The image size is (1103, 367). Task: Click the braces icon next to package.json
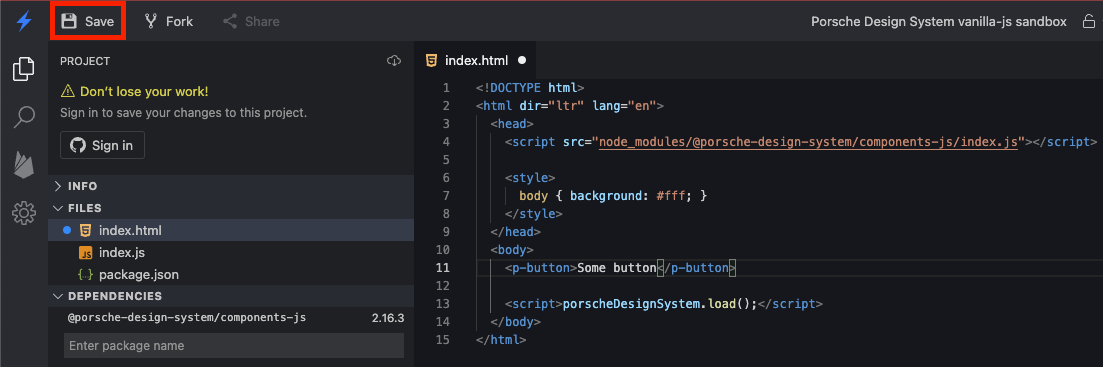point(85,274)
